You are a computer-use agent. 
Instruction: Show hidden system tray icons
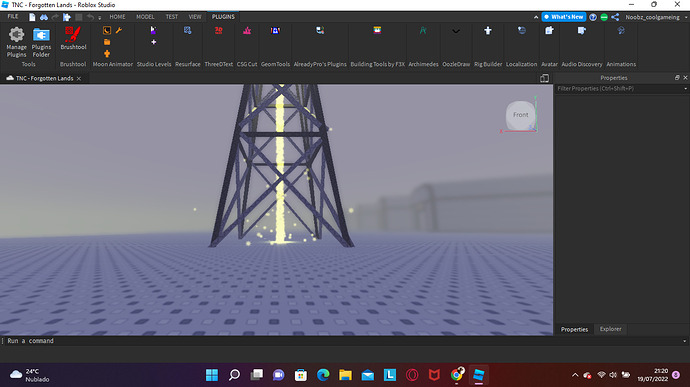pos(575,375)
